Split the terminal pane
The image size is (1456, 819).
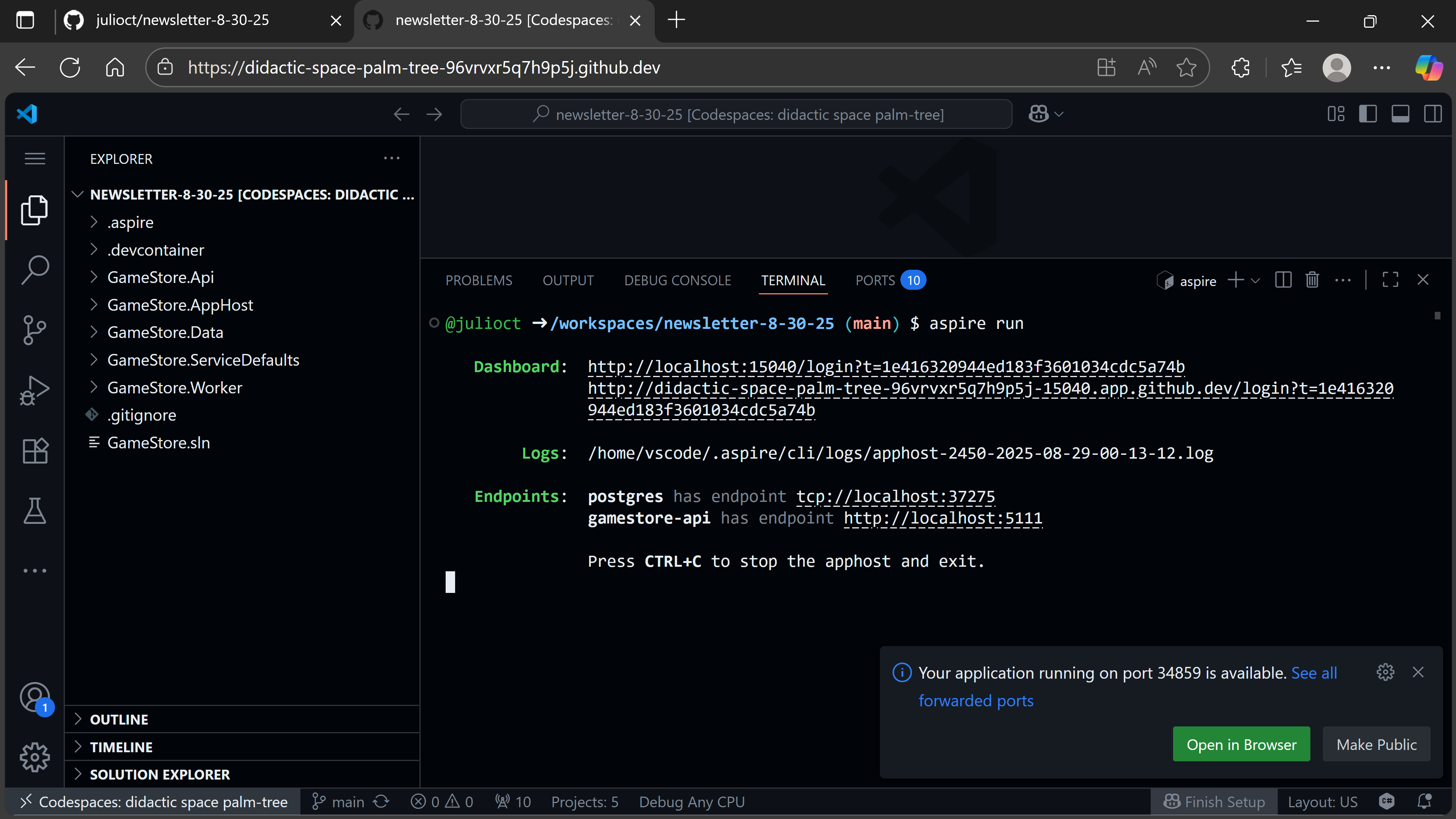click(1283, 280)
